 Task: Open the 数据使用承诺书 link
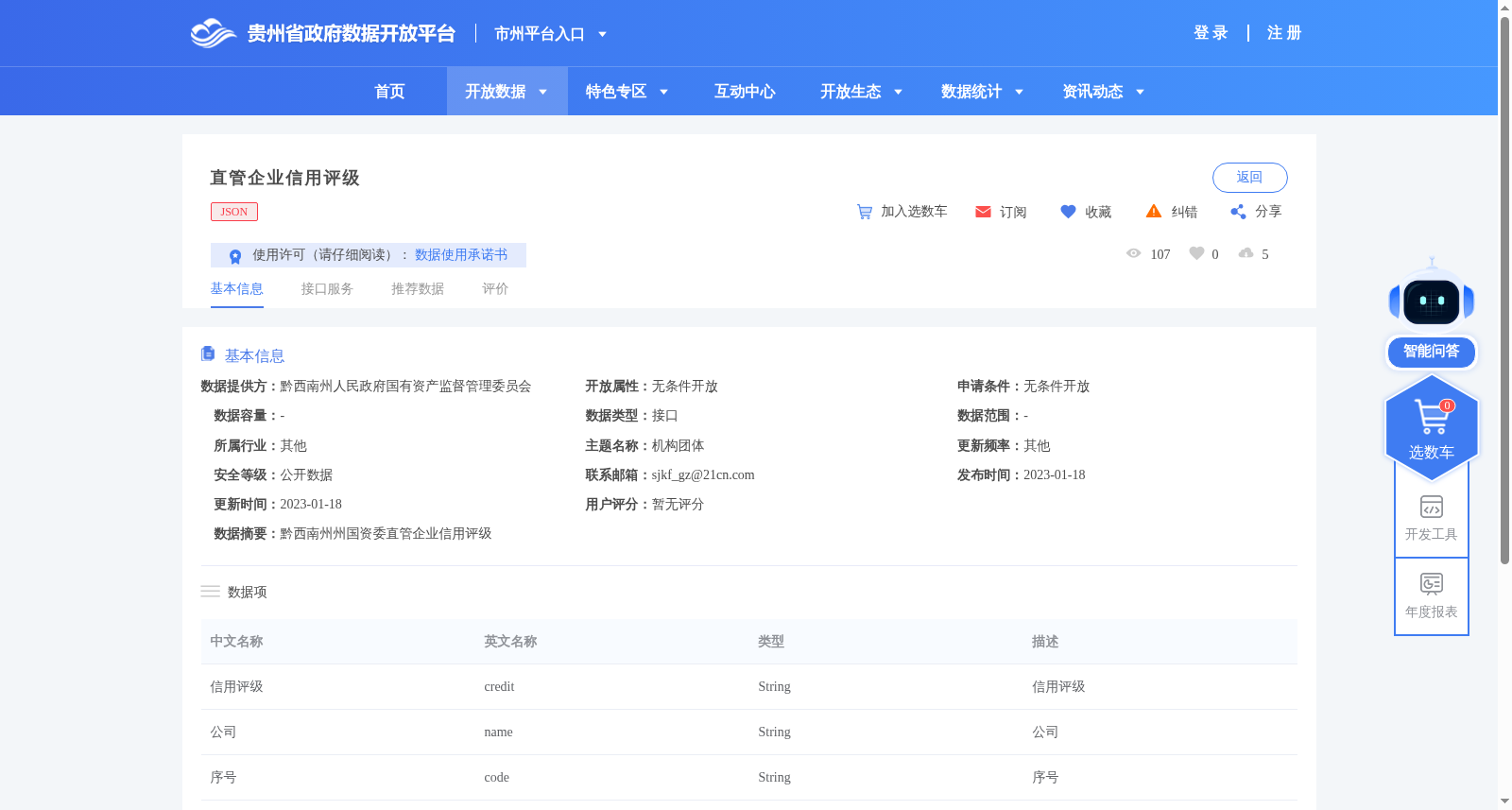[461, 255]
